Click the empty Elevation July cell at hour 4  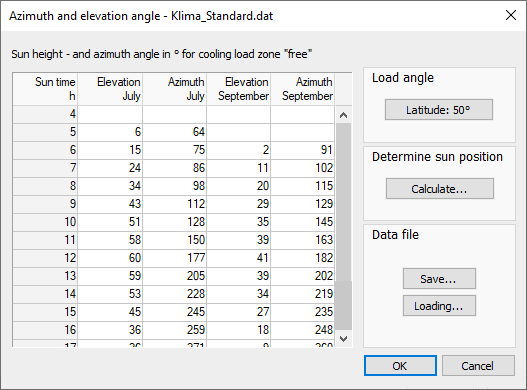[x=110, y=114]
